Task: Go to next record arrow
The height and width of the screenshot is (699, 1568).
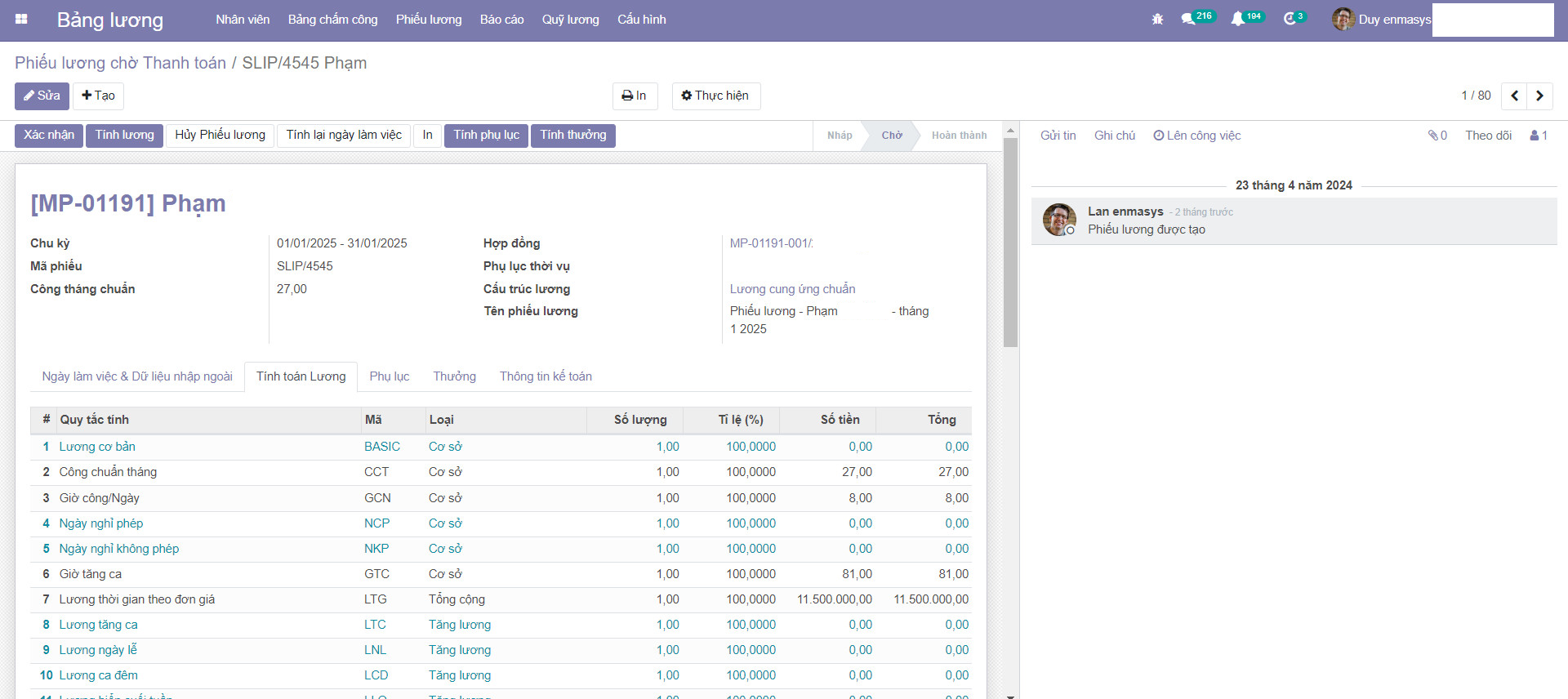Action: (x=1539, y=96)
